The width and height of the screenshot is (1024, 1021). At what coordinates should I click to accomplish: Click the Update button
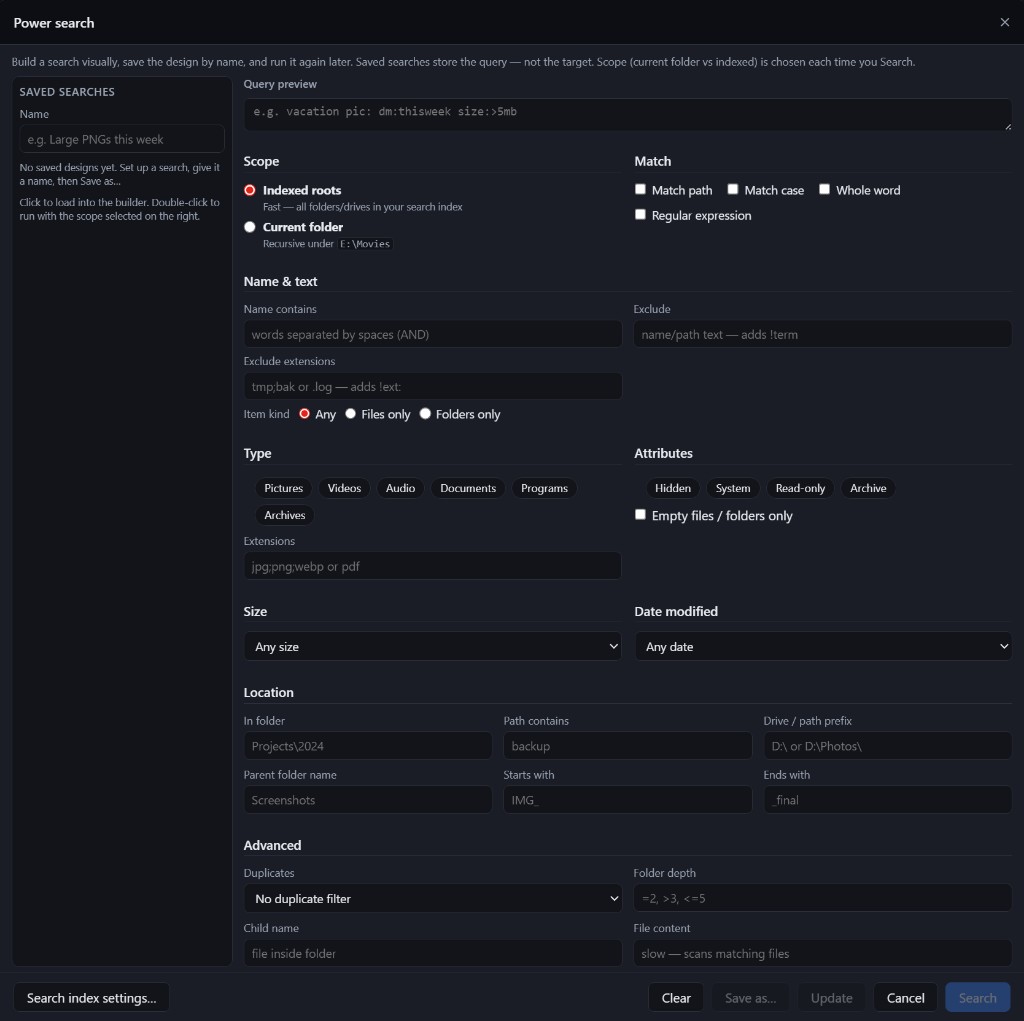(831, 997)
